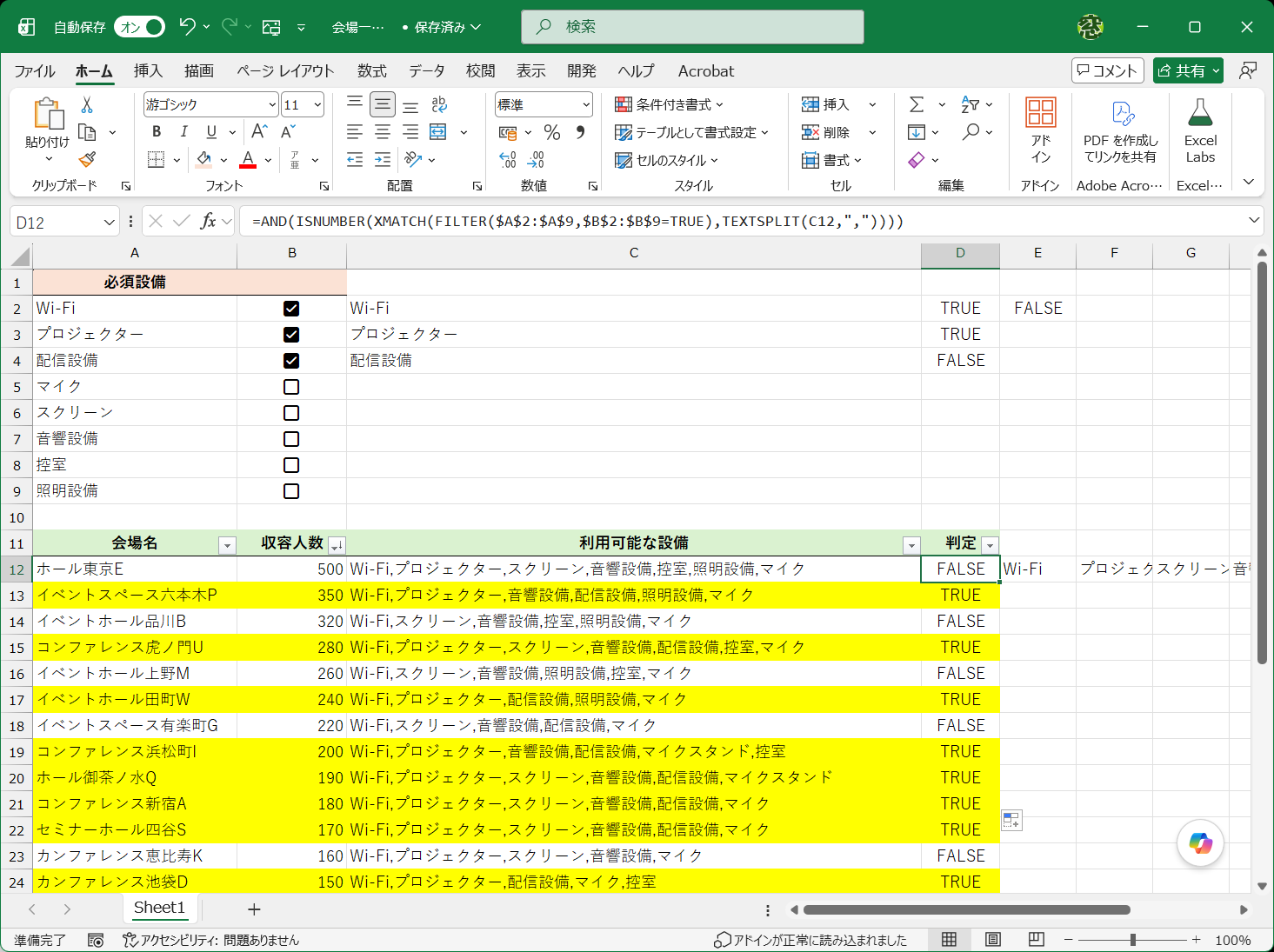Open the ファイル tab
This screenshot has height=952, width=1274.
pos(35,71)
